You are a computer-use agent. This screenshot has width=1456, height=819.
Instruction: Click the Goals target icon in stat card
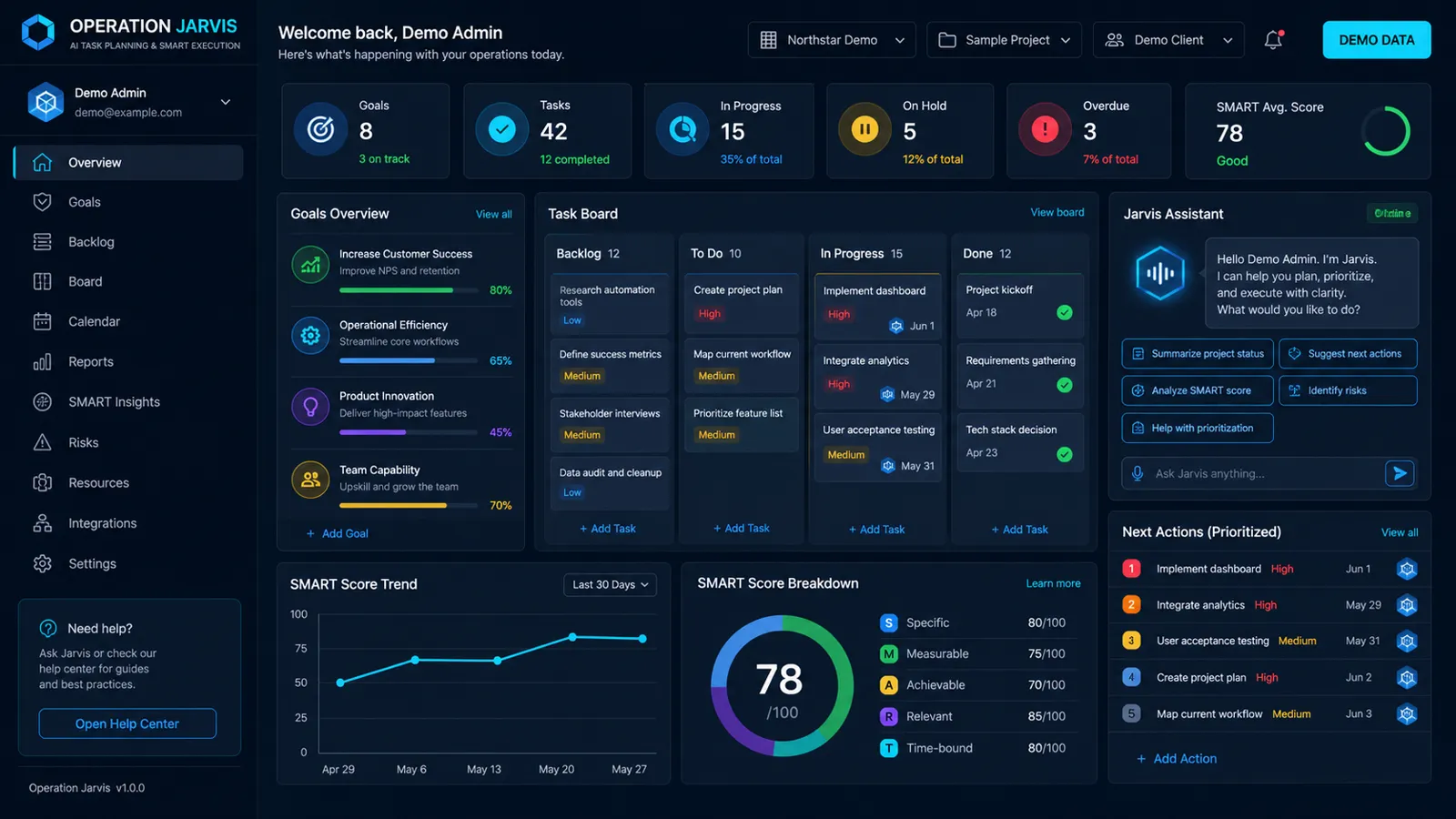[x=320, y=130]
